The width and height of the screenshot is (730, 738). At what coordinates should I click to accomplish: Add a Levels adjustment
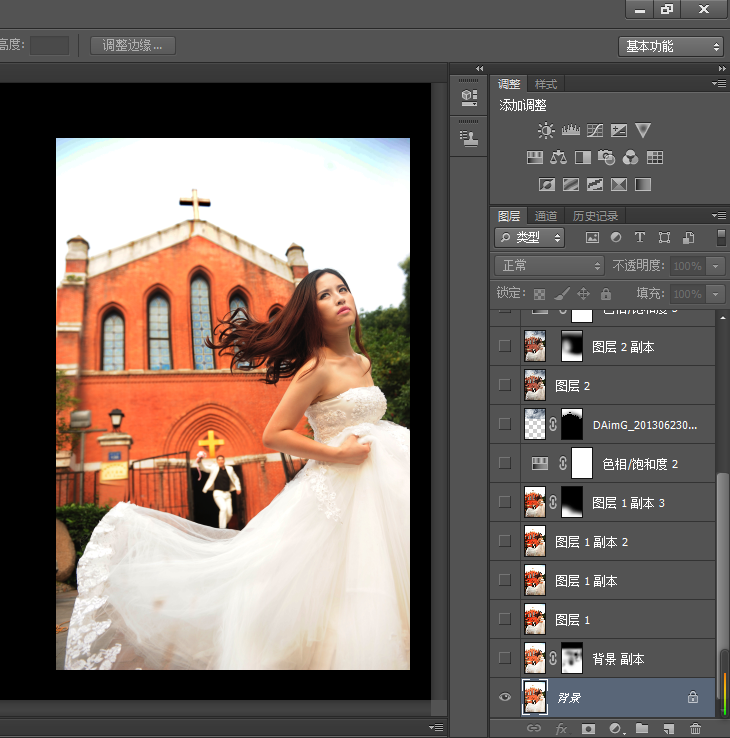pyautogui.click(x=570, y=130)
